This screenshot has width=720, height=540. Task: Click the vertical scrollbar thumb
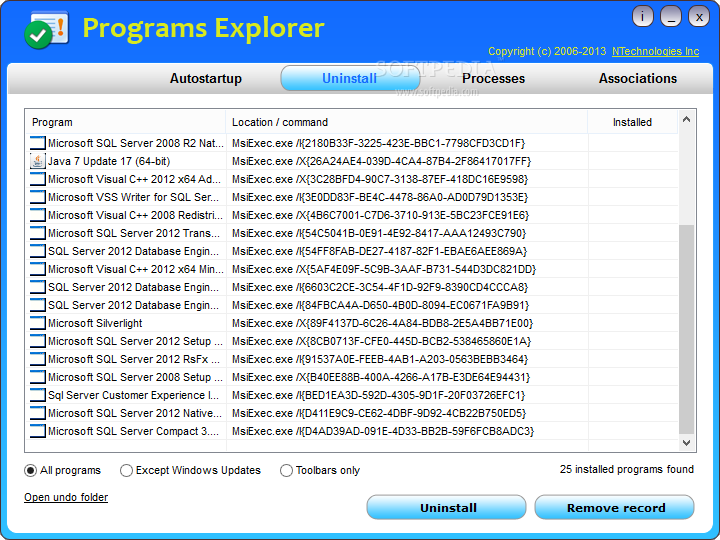point(686,329)
